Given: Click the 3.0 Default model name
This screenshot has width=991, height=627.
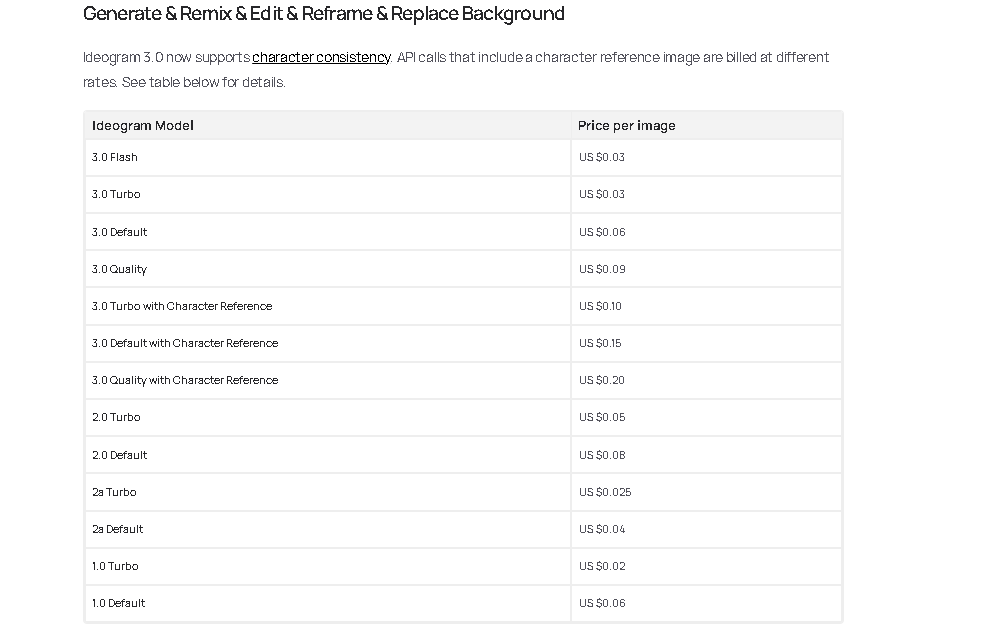Looking at the screenshot, I should [x=119, y=232].
